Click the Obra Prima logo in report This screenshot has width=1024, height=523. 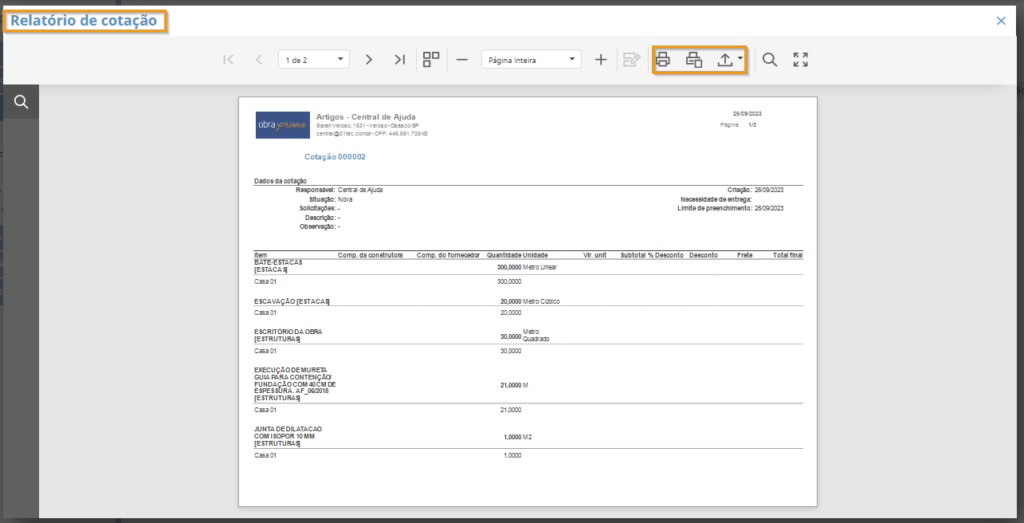click(x=283, y=125)
